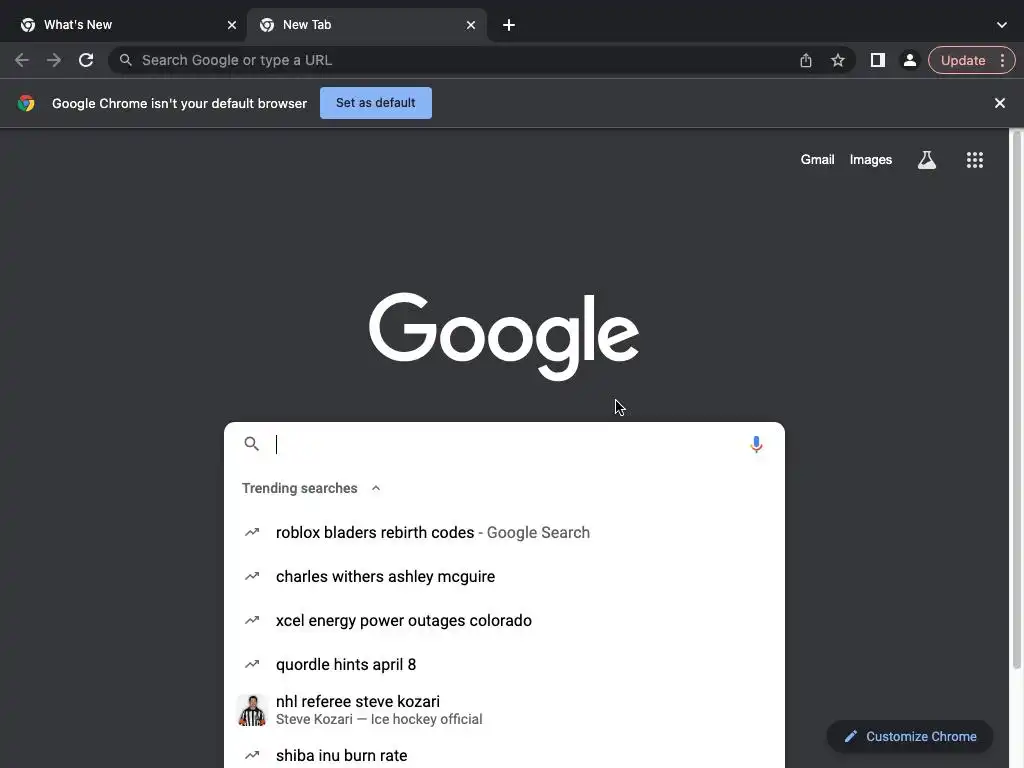Image resolution: width=1024 pixels, height=768 pixels.
Task: Select suggestion shiba inu burn rate
Action: pos(504,755)
